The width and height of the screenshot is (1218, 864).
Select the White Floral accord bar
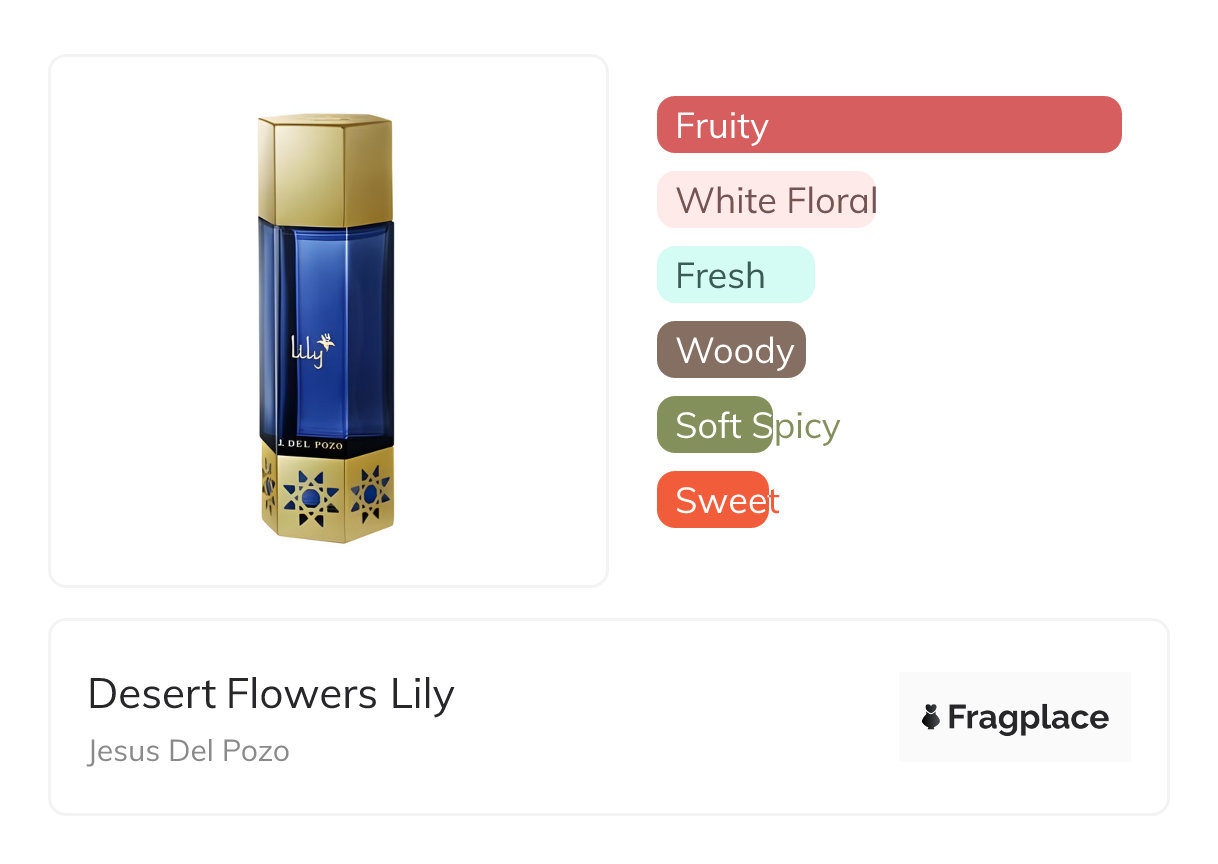point(766,200)
